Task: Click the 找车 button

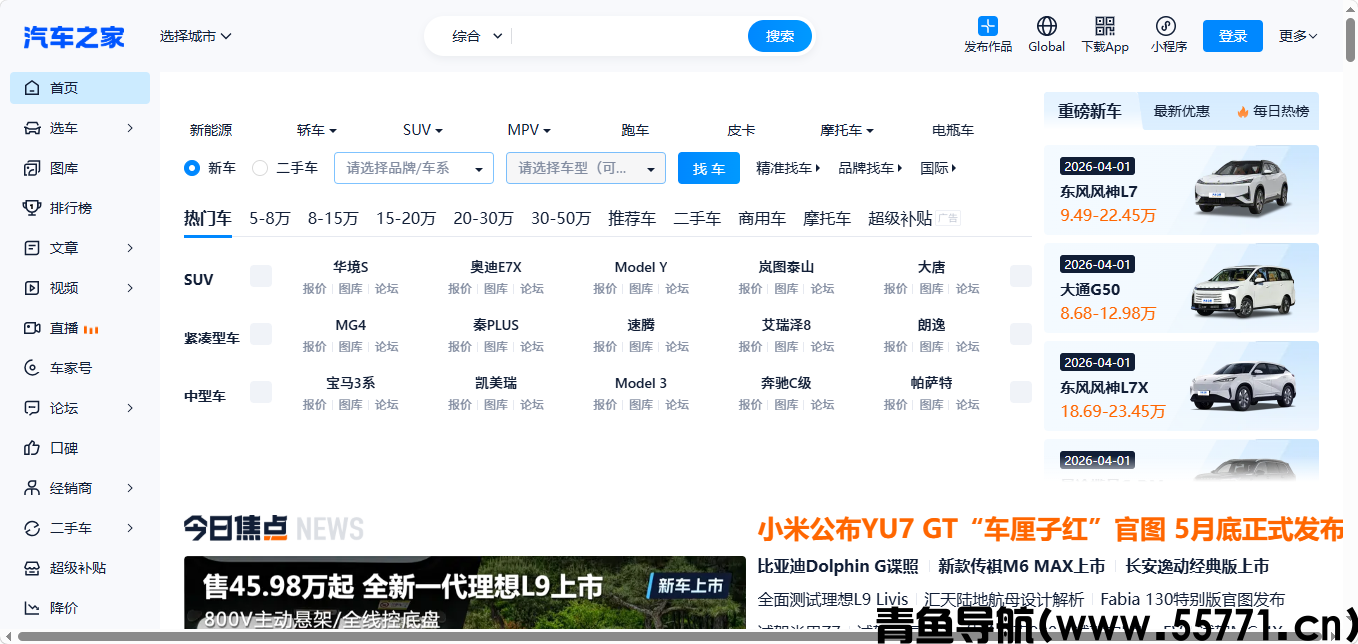Action: tap(709, 168)
